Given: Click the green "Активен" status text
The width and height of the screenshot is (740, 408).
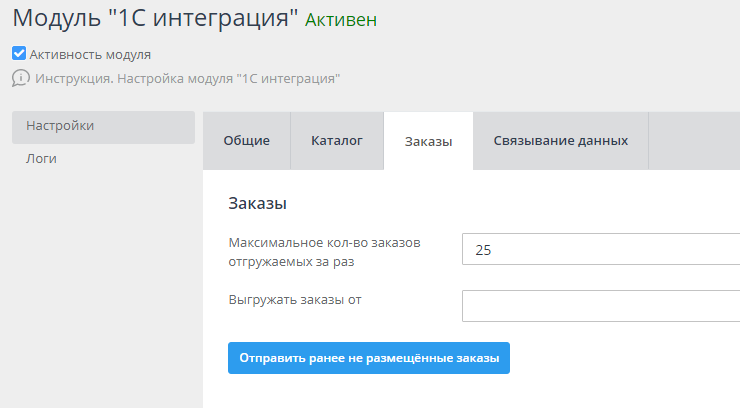Looking at the screenshot, I should pos(342,20).
